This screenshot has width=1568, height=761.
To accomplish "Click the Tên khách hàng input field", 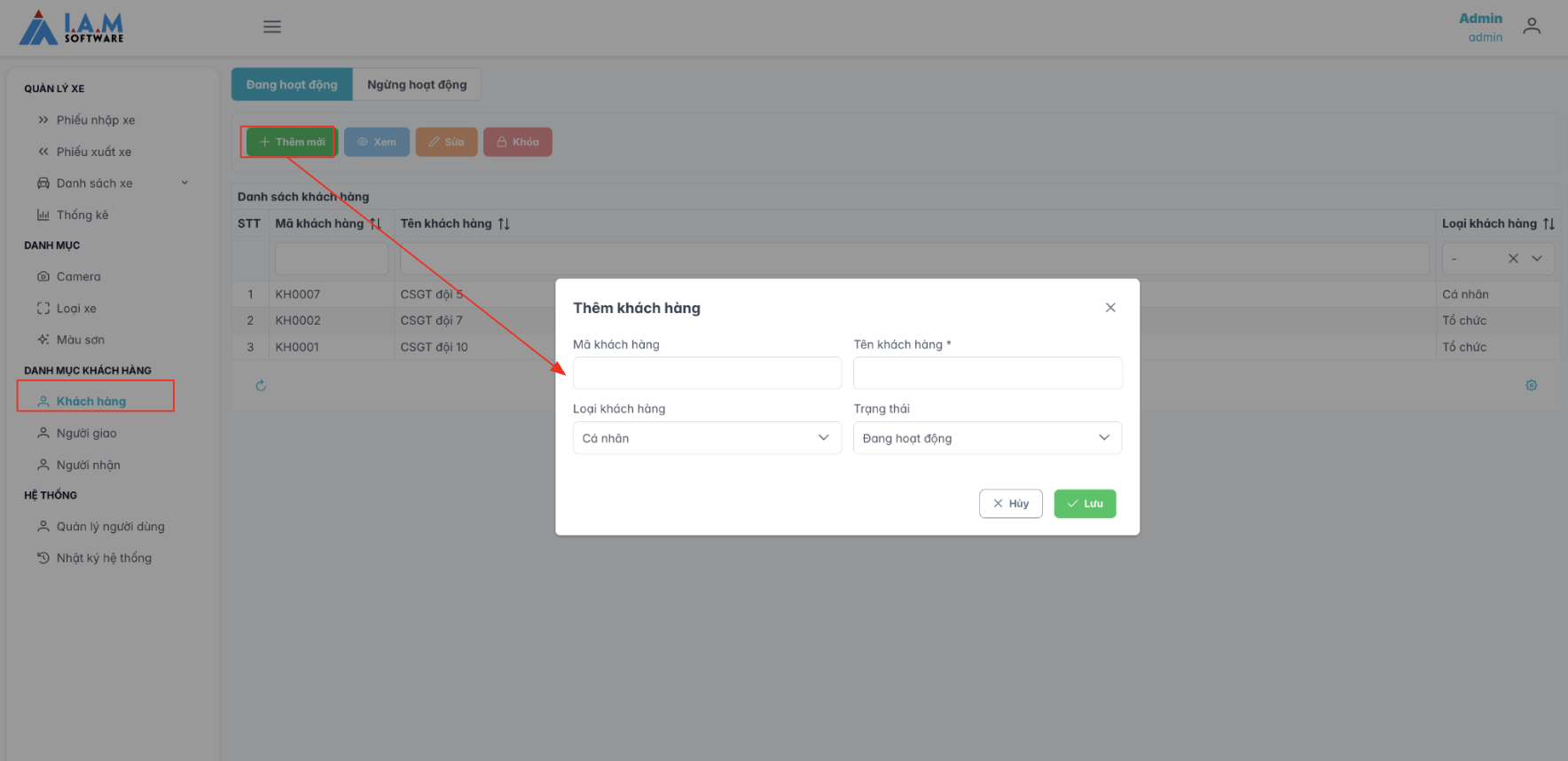I will (x=987, y=373).
